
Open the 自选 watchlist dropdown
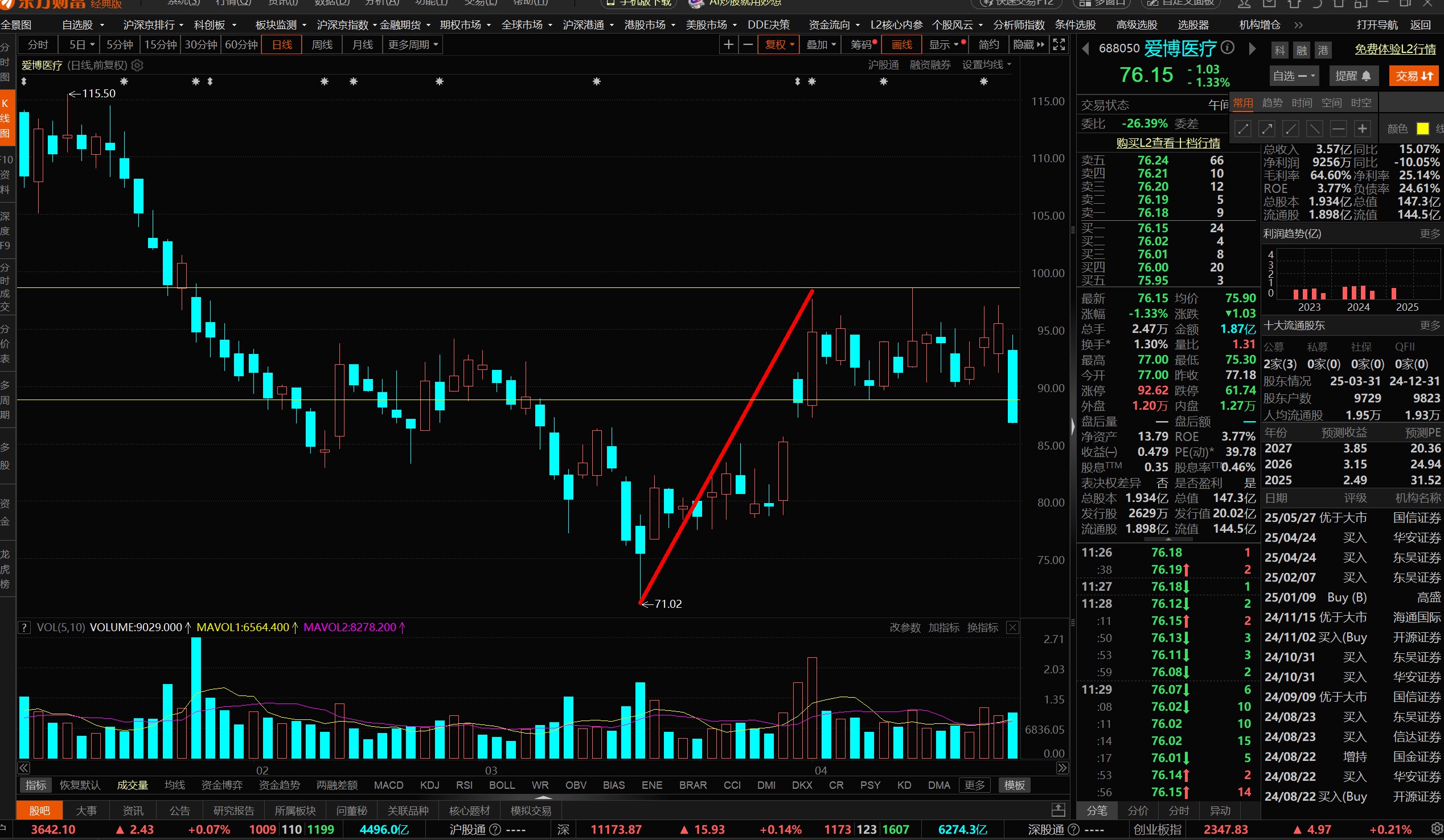[x=1294, y=76]
